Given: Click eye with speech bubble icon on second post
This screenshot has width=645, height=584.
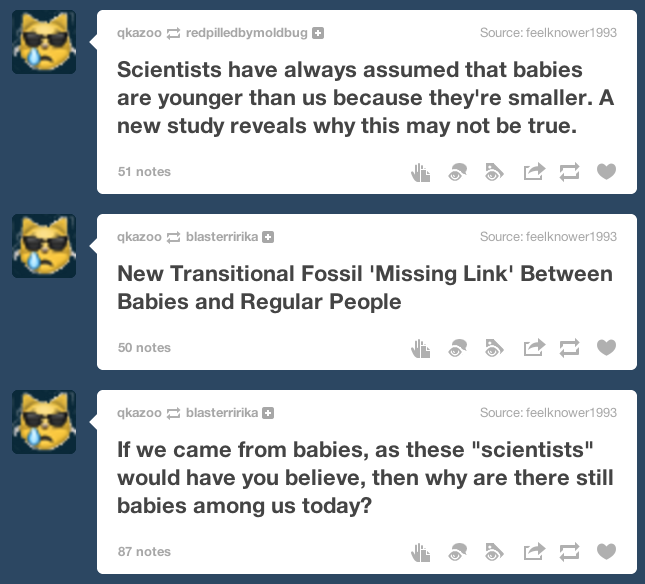Looking at the screenshot, I should pyautogui.click(x=457, y=348).
